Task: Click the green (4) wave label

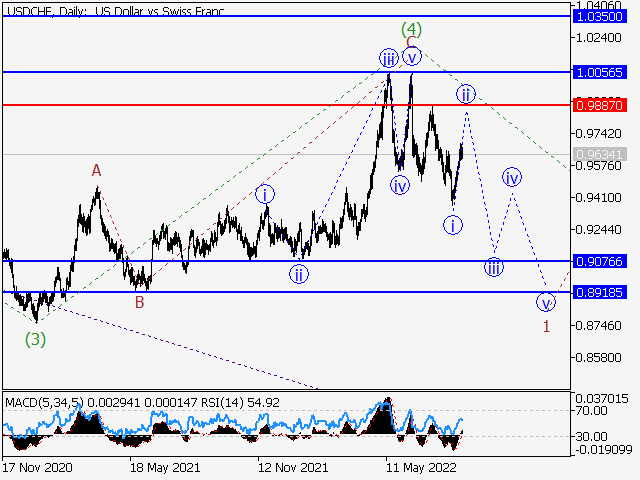Action: click(411, 29)
